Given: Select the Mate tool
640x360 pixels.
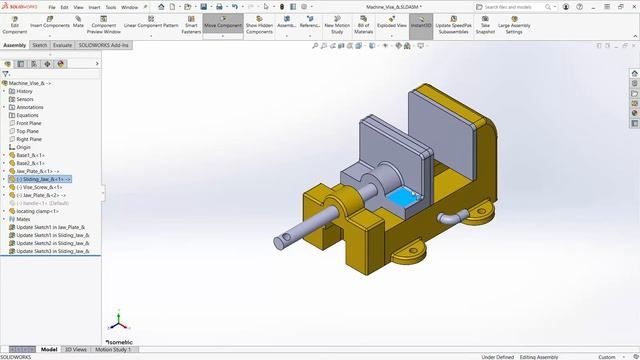Looking at the screenshot, I should [x=78, y=22].
